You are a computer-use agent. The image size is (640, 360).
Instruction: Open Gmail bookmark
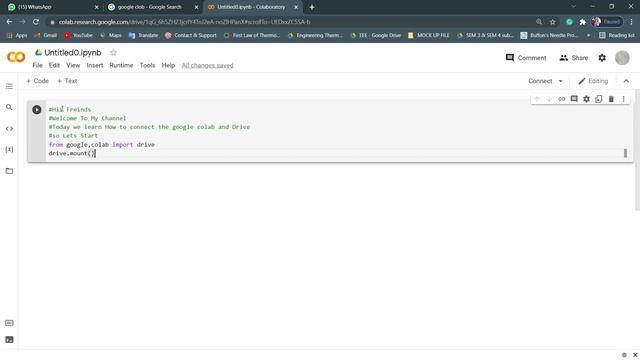(x=46, y=36)
